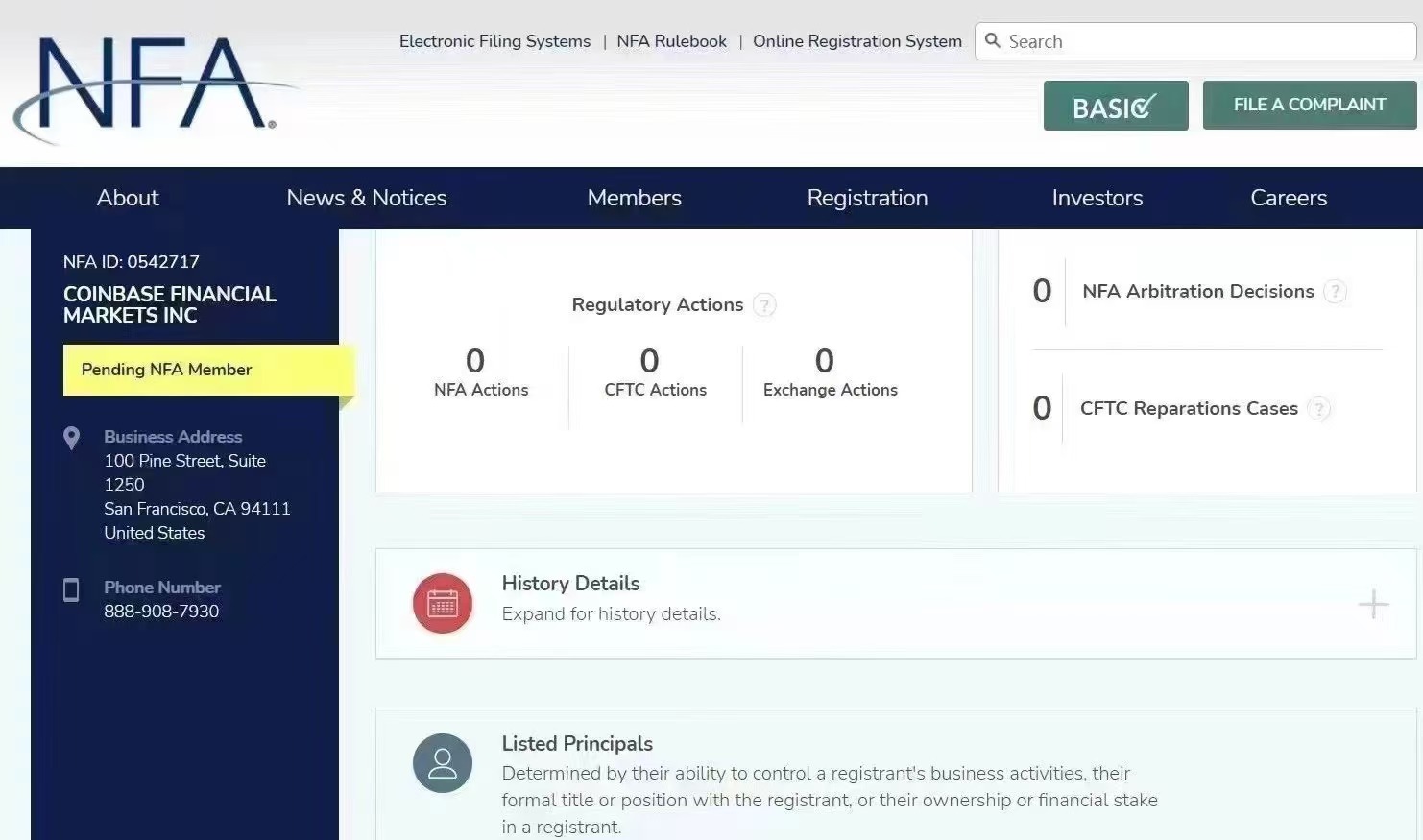
Task: Click the Business Address location pin icon
Action: [x=71, y=439]
